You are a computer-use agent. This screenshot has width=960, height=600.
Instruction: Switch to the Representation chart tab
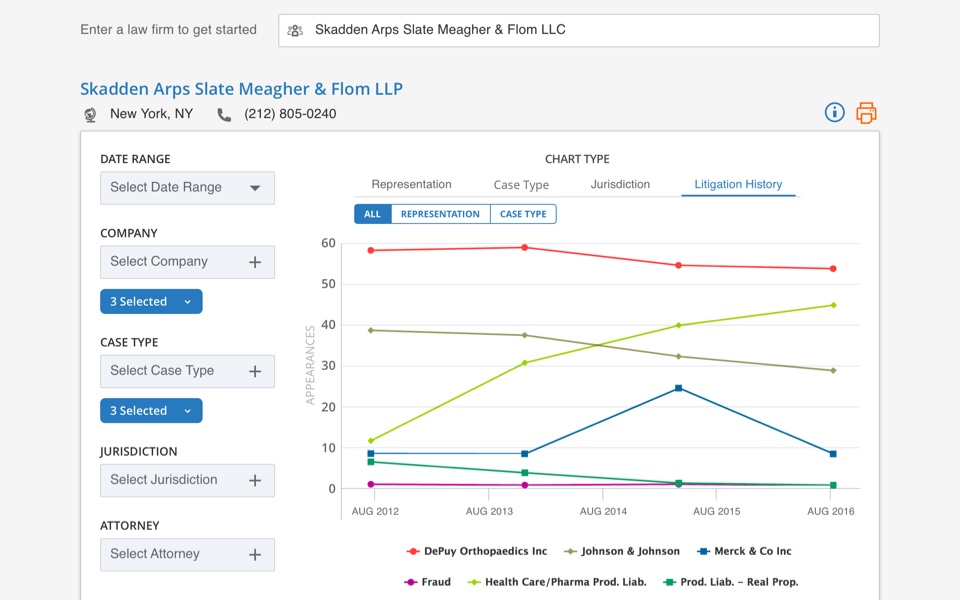(411, 184)
